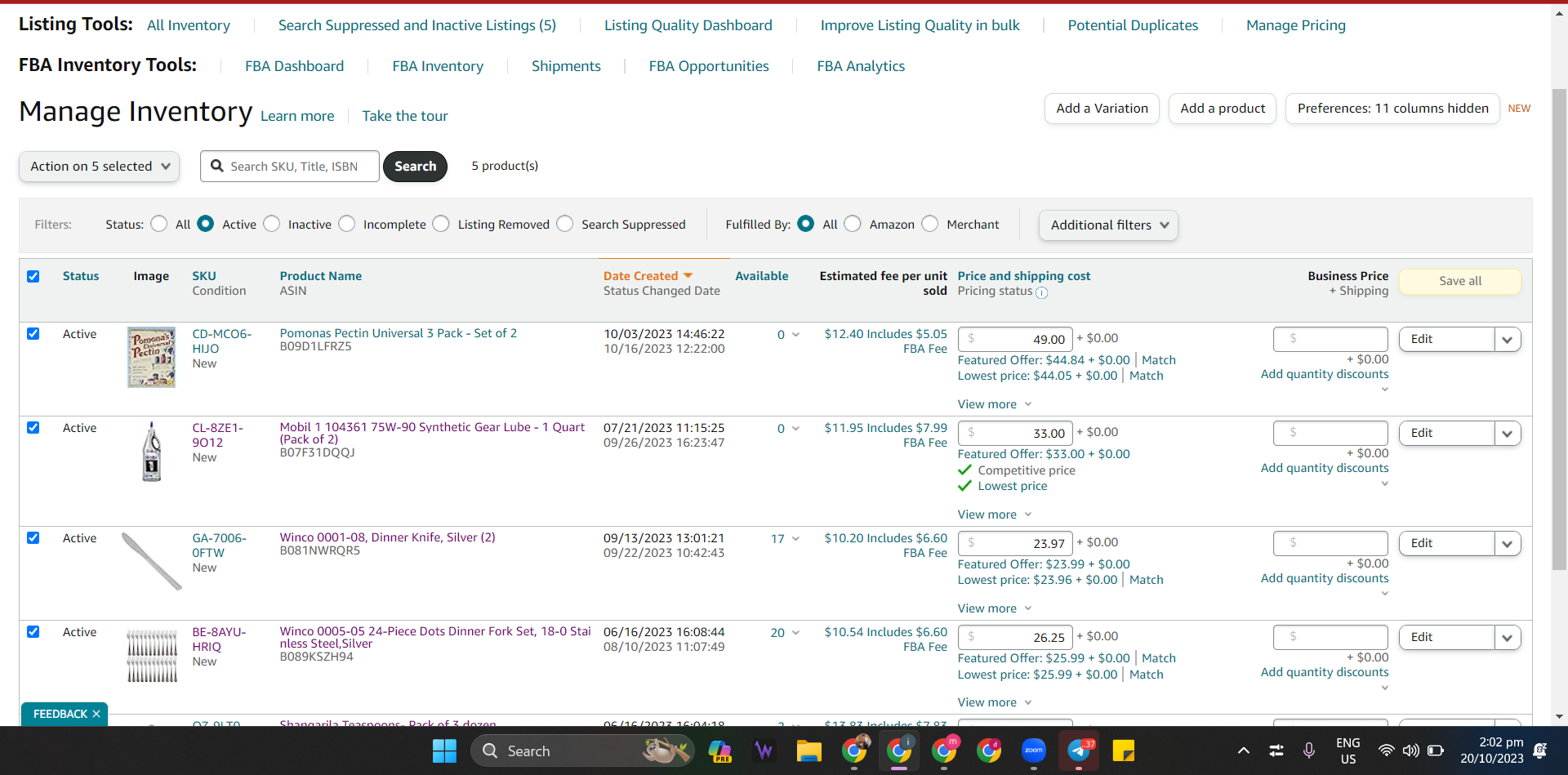The width and height of the screenshot is (1568, 775).
Task: Uncheck the Pomonas Pectin row checkbox
Action: (33, 333)
